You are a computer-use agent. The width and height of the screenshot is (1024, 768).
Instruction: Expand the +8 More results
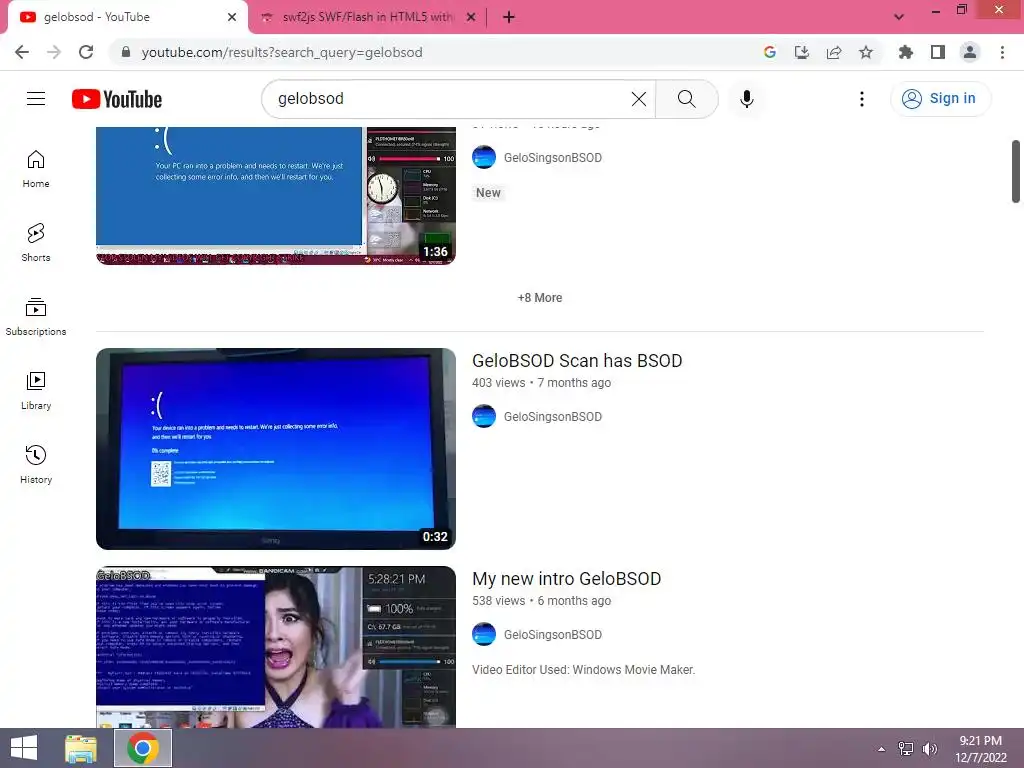pos(540,298)
